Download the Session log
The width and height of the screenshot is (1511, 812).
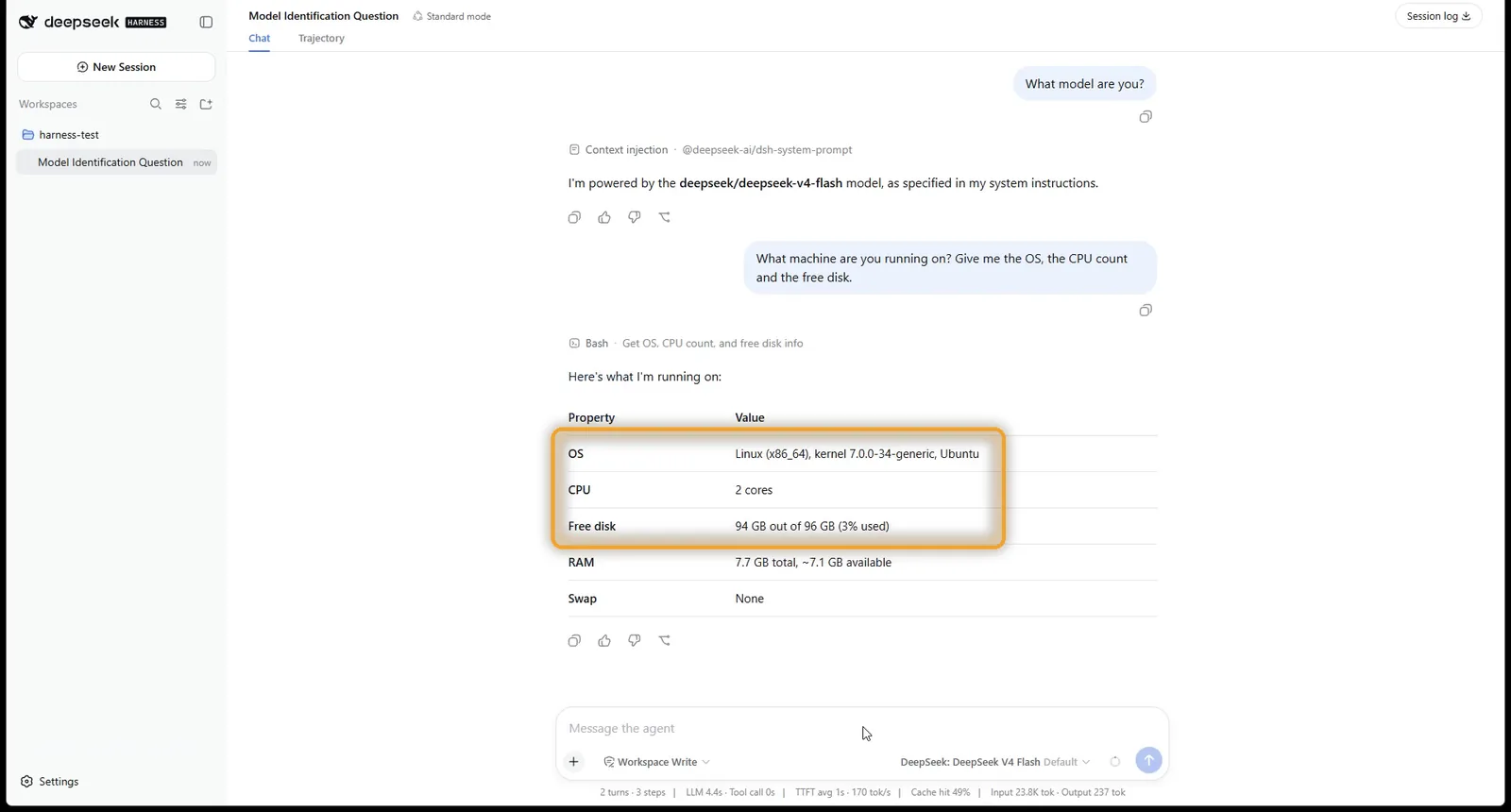coord(1438,16)
